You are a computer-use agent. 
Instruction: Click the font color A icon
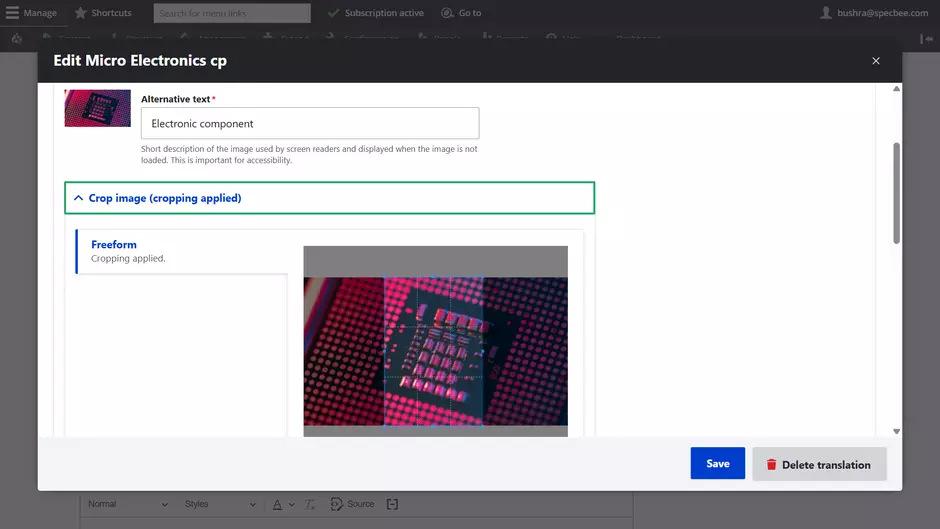[277, 505]
